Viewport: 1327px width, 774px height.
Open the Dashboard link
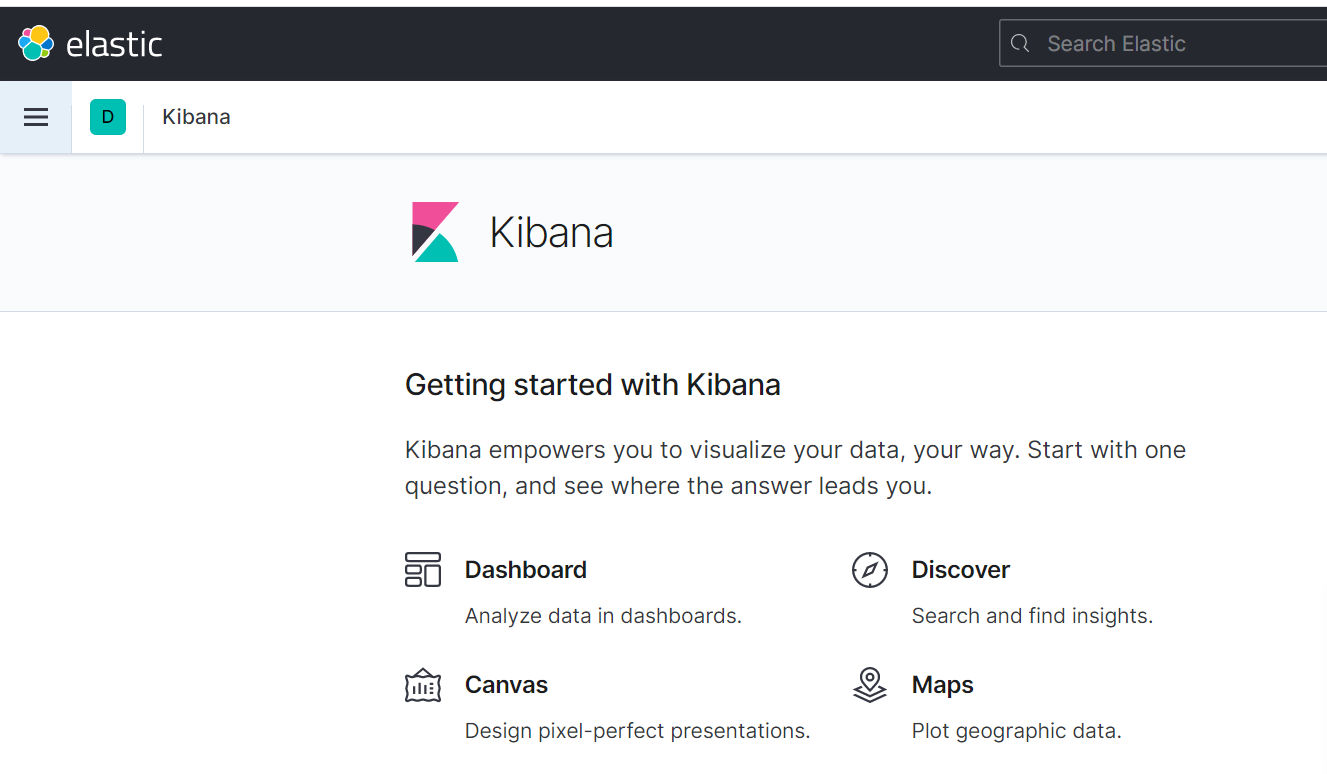[526, 569]
